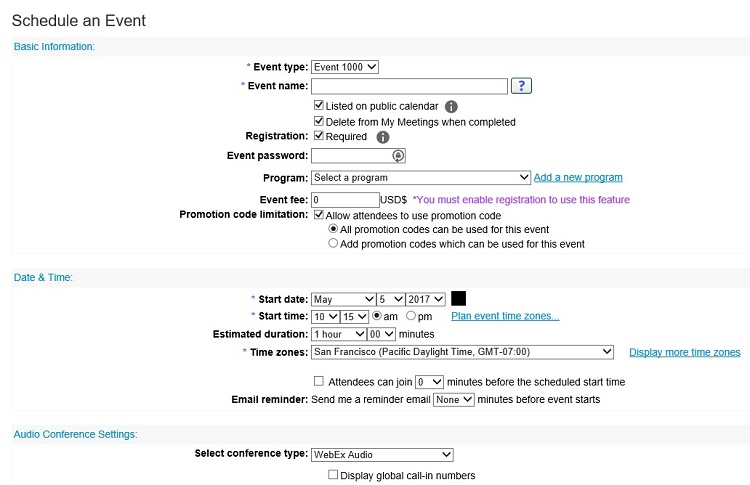
Task: Open the Select conference type dropdown
Action: 382,454
